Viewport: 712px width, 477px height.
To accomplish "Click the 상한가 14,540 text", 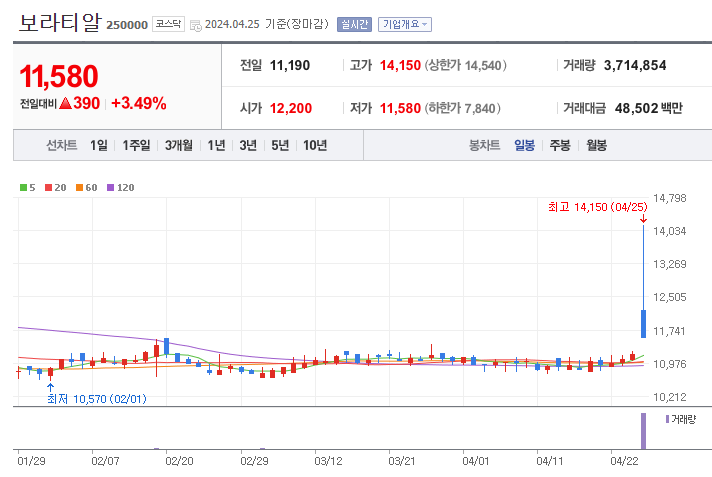I will (x=465, y=65).
